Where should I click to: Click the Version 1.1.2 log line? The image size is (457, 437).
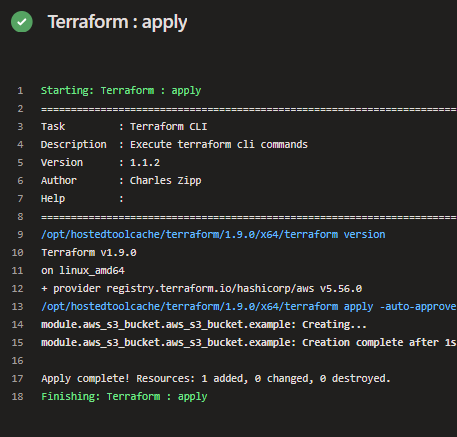(x=100, y=162)
